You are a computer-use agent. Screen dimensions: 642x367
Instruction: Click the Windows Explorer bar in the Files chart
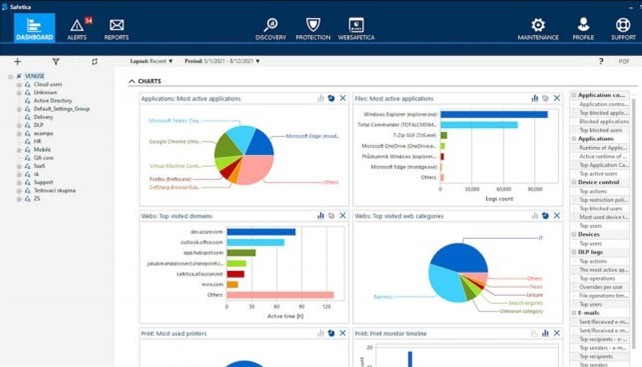click(x=494, y=114)
